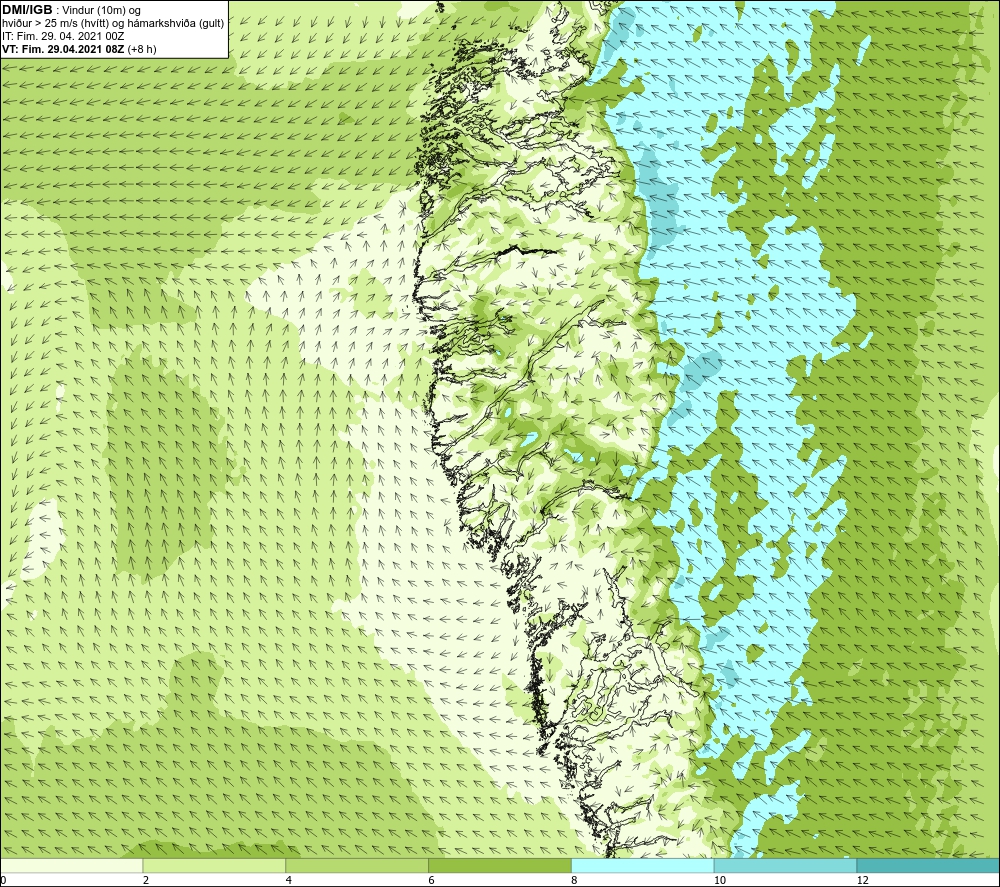
Task: Click the scale label '8'
Action: (x=575, y=880)
